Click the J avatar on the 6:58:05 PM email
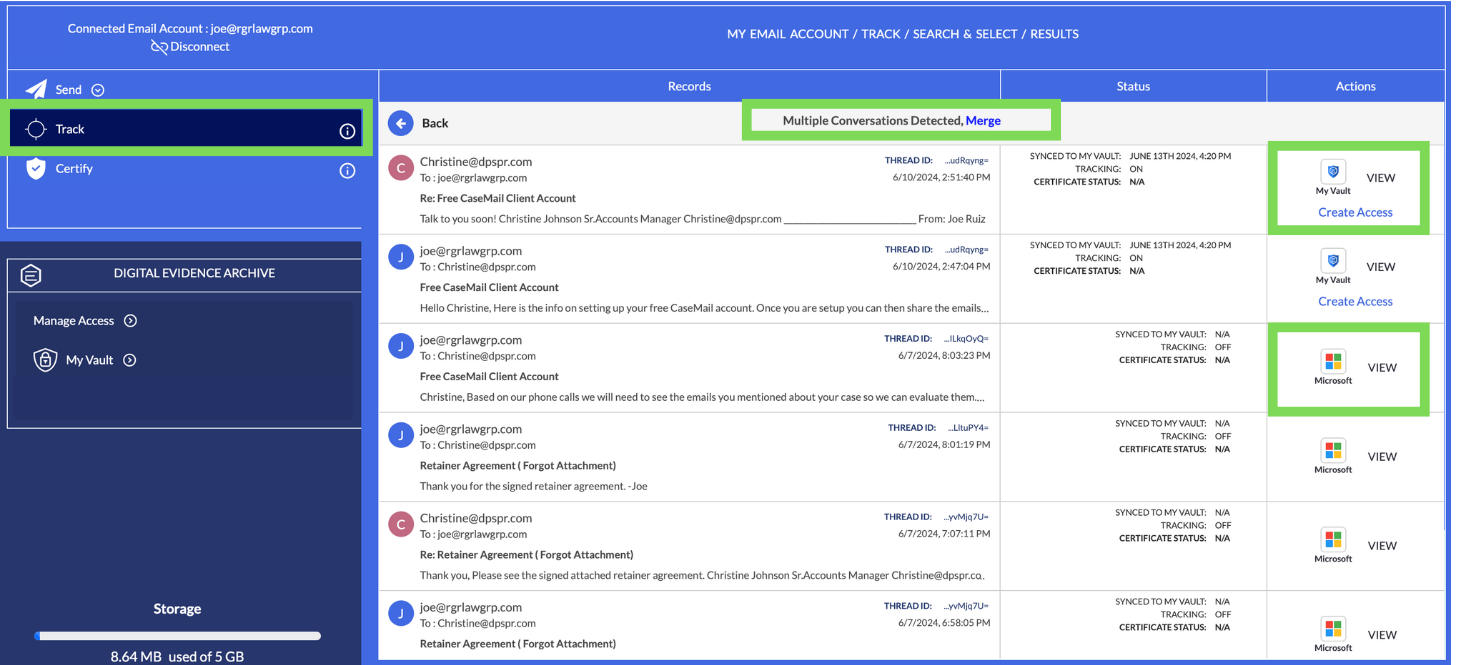1457x665 pixels. [401, 613]
